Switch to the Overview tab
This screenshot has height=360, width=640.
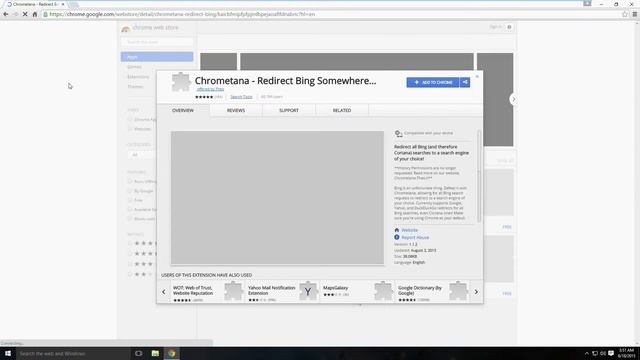(x=183, y=111)
